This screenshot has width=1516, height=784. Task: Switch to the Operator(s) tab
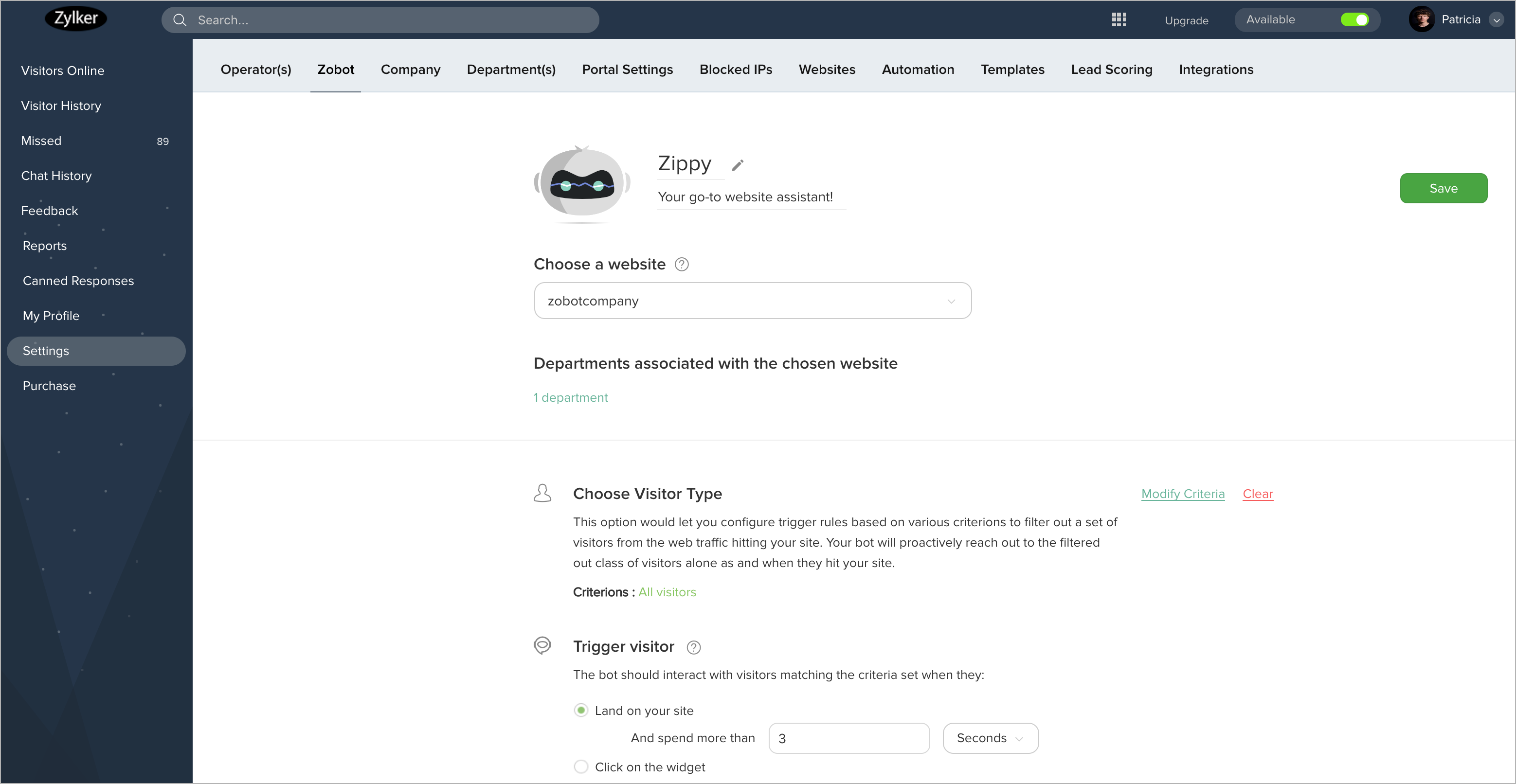coord(256,70)
